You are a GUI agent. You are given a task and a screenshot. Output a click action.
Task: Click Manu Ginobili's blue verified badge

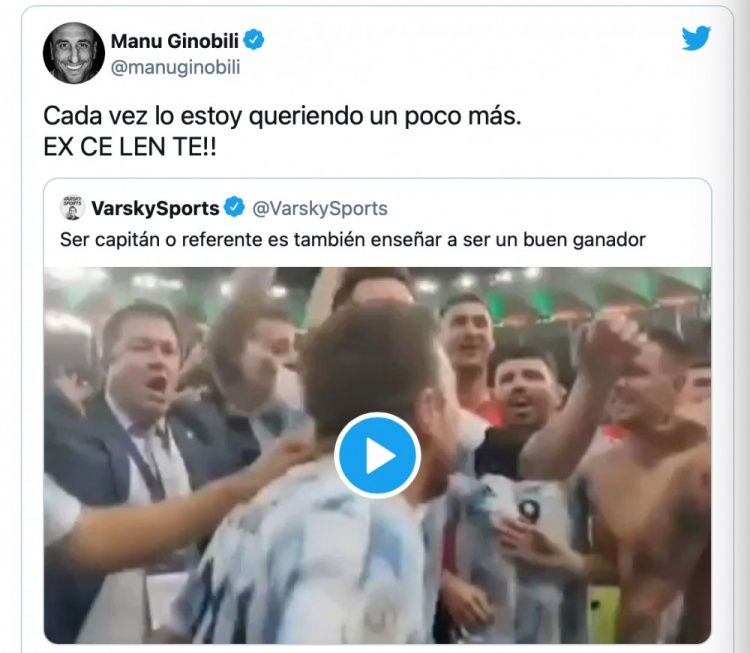[254, 40]
